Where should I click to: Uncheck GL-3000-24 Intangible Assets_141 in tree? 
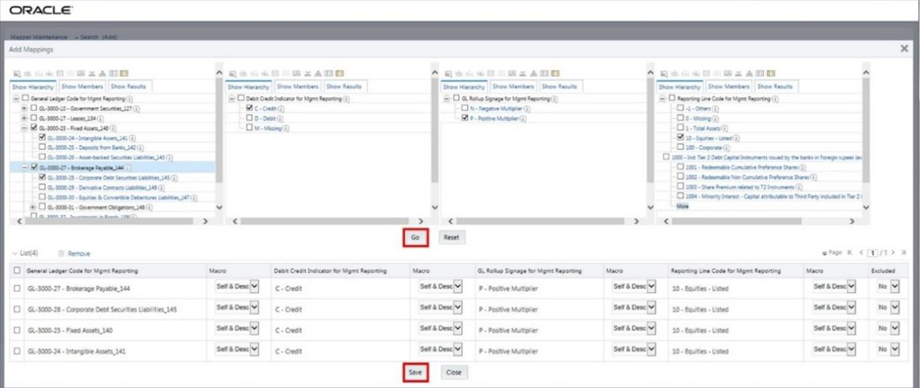(42, 137)
